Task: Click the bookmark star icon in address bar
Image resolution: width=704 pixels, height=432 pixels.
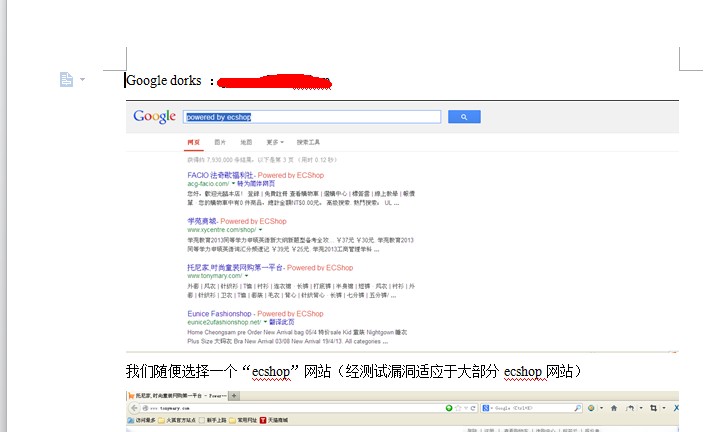Action: tap(458, 408)
